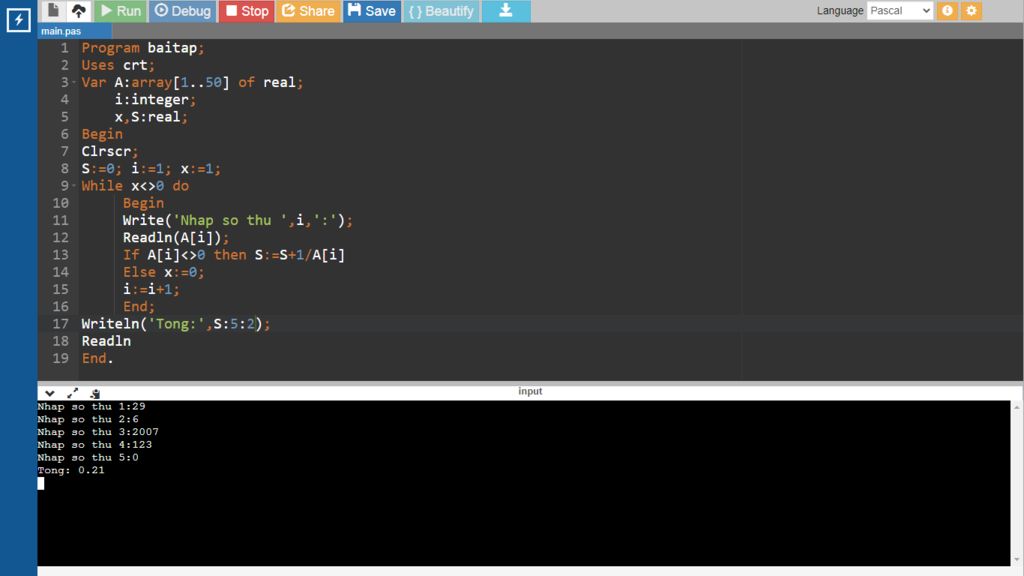The height and width of the screenshot is (576, 1024).
Task: Open the settings gear icon
Action: pyautogui.click(x=971, y=10)
